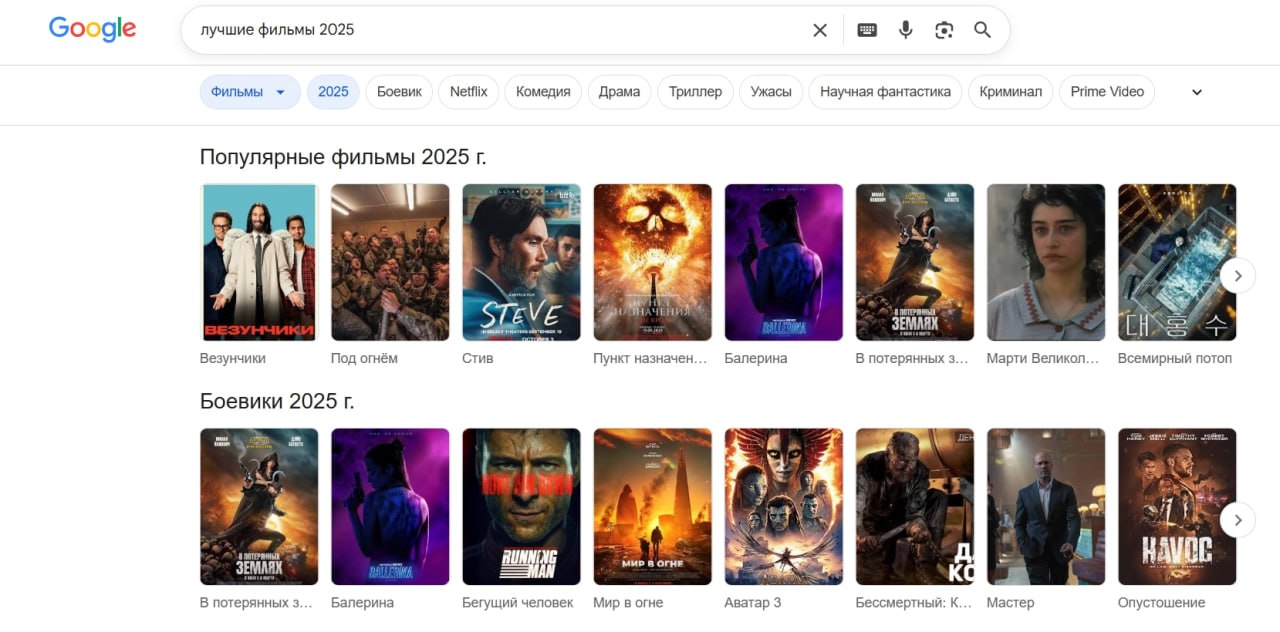Select the Научная фантастика filter chip
The image size is (1280, 632).
tap(885, 92)
